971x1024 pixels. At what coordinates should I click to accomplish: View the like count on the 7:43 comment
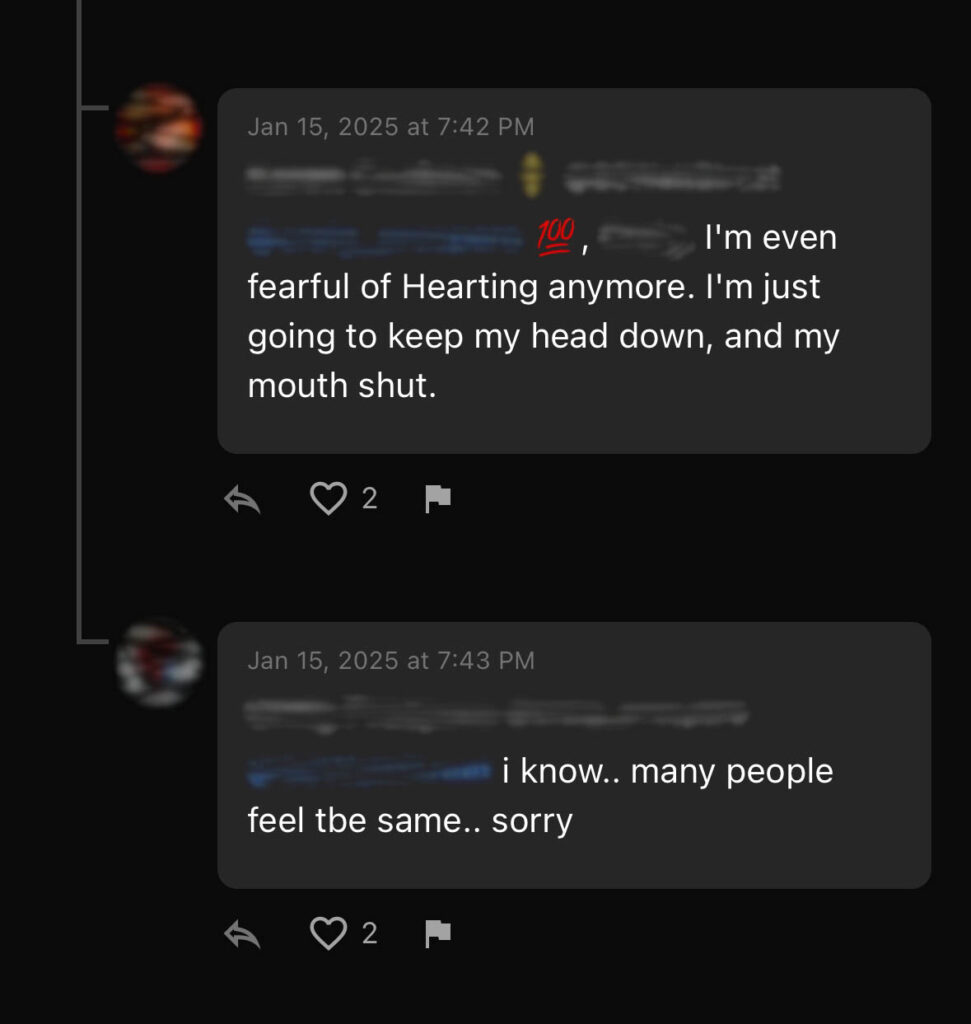pos(369,933)
